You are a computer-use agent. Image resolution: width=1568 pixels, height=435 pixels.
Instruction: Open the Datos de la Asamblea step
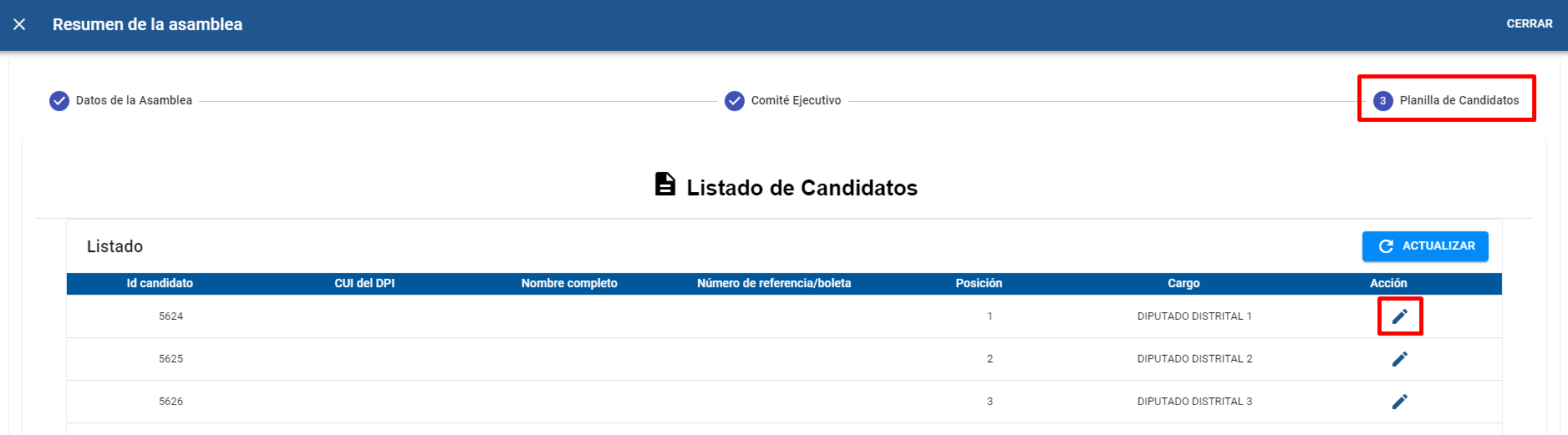(134, 100)
